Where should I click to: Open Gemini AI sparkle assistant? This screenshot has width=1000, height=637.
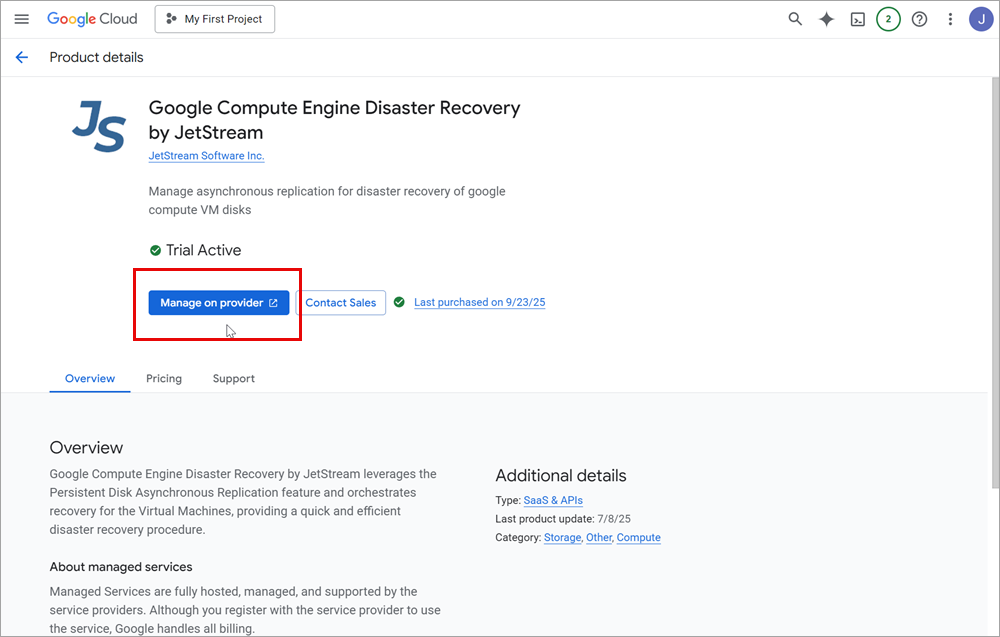[x=826, y=19]
